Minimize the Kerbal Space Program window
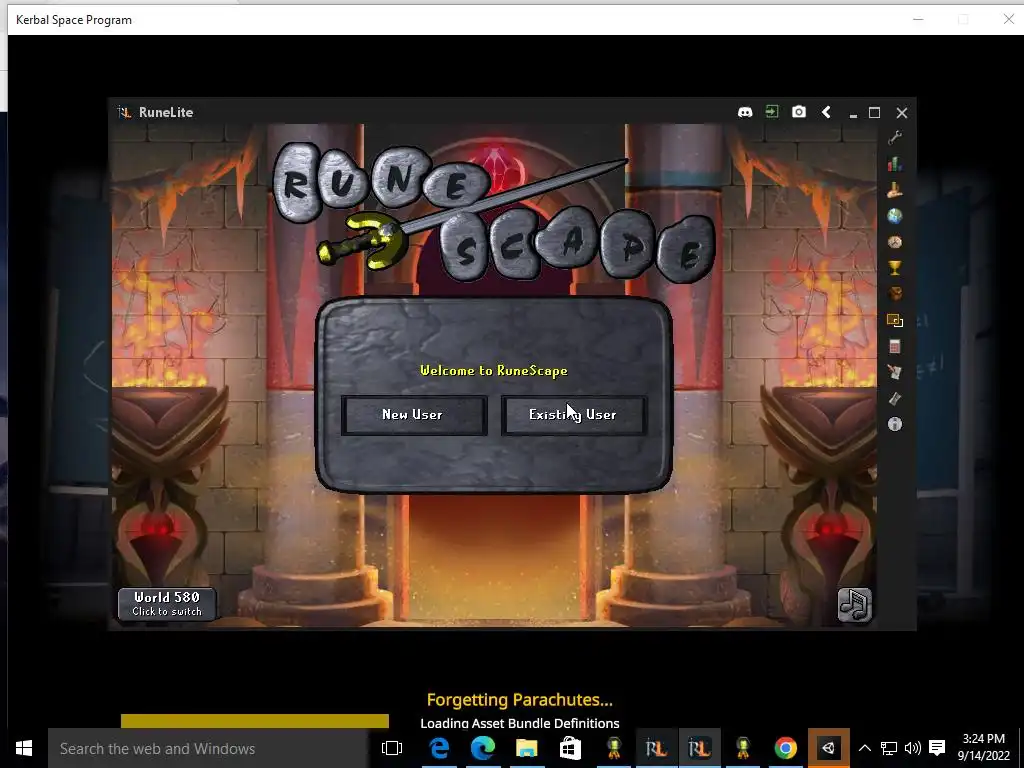 click(918, 20)
